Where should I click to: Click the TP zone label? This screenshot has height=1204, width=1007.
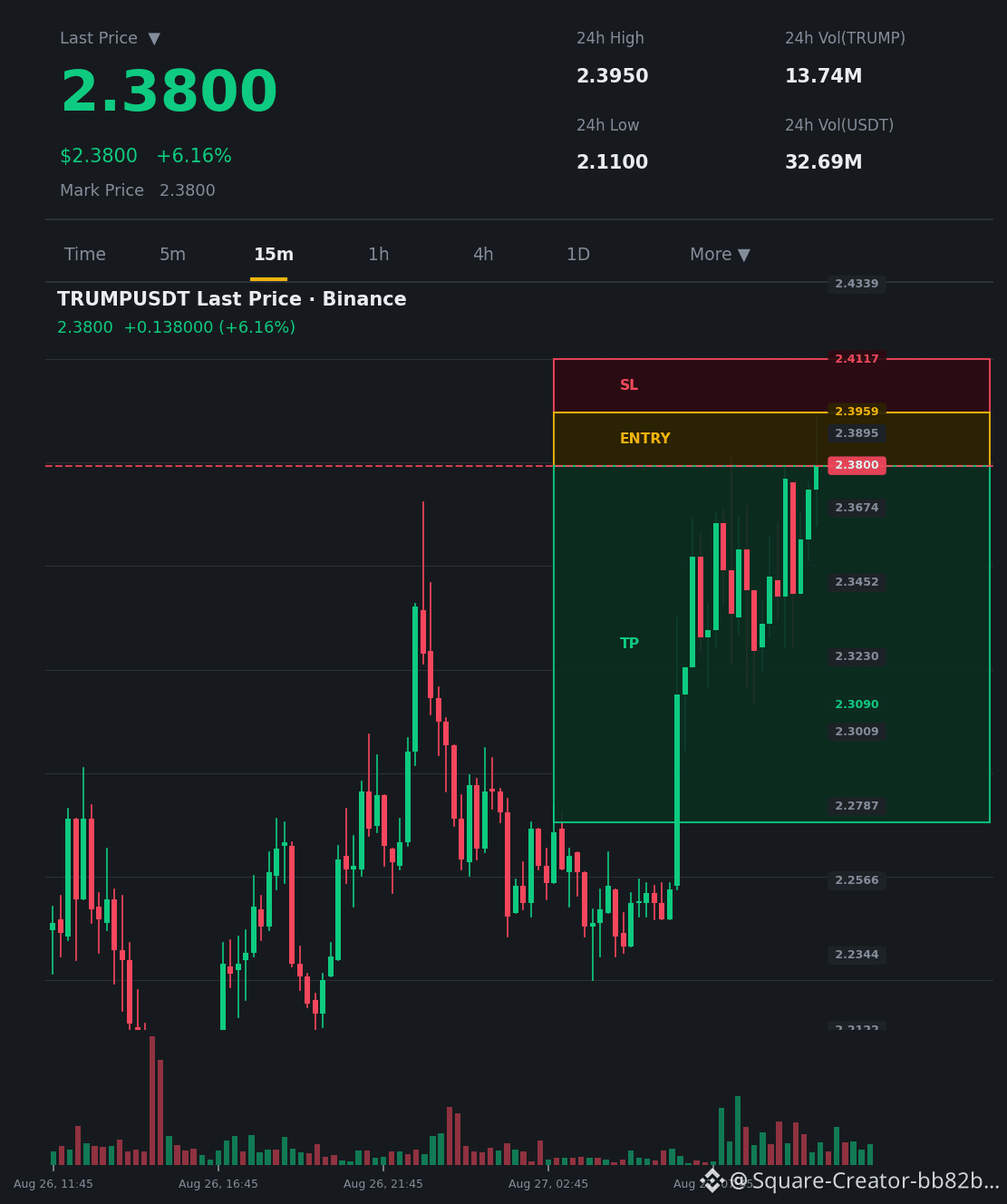(629, 644)
